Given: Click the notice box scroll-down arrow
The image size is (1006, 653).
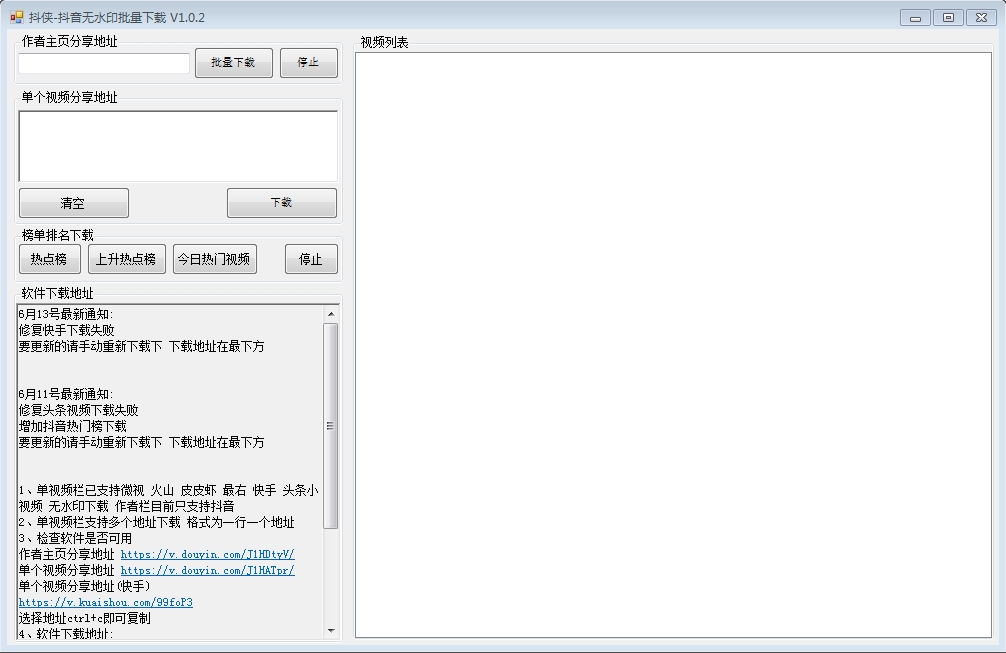Looking at the screenshot, I should pos(332,631).
